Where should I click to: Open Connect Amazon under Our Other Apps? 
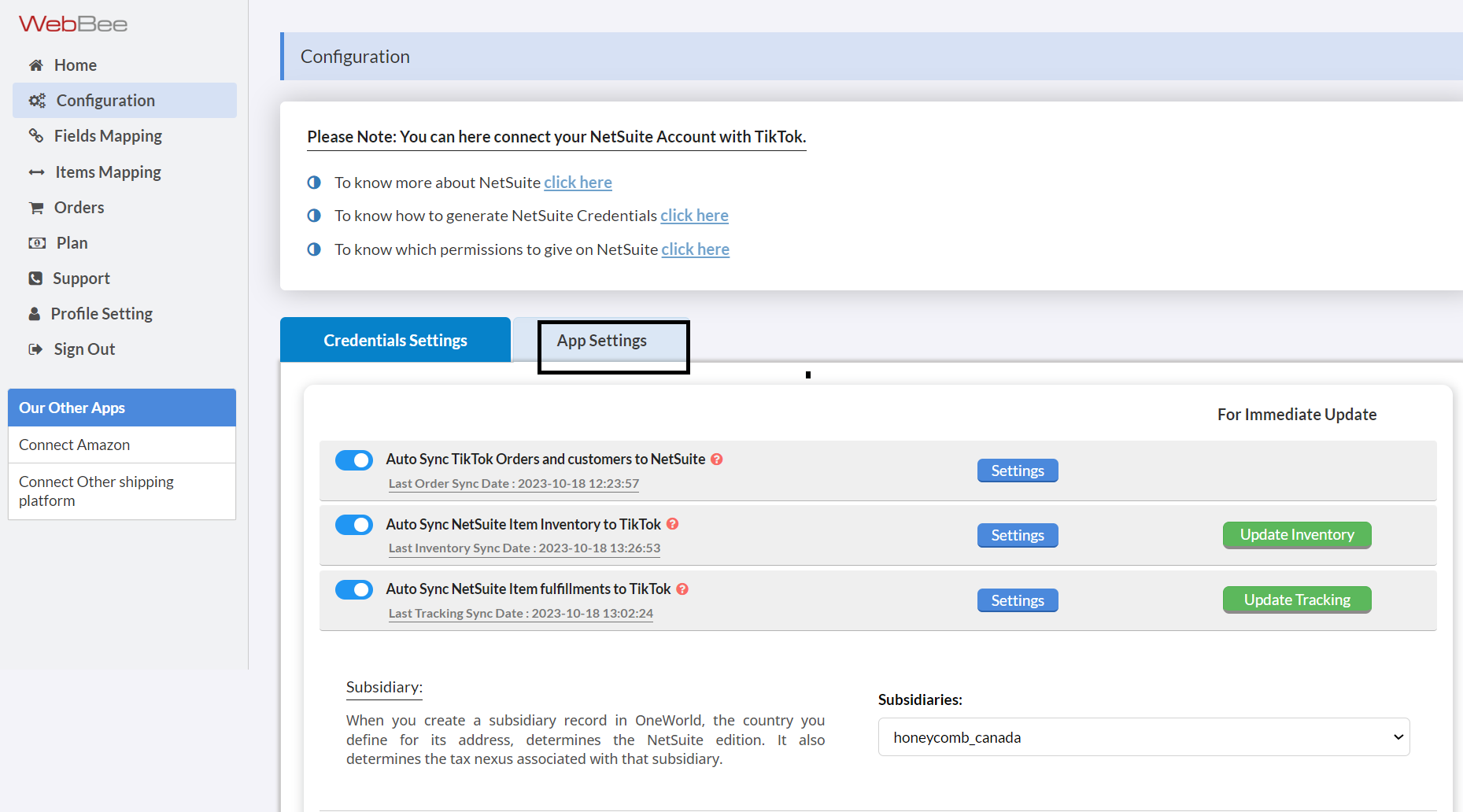(x=75, y=445)
